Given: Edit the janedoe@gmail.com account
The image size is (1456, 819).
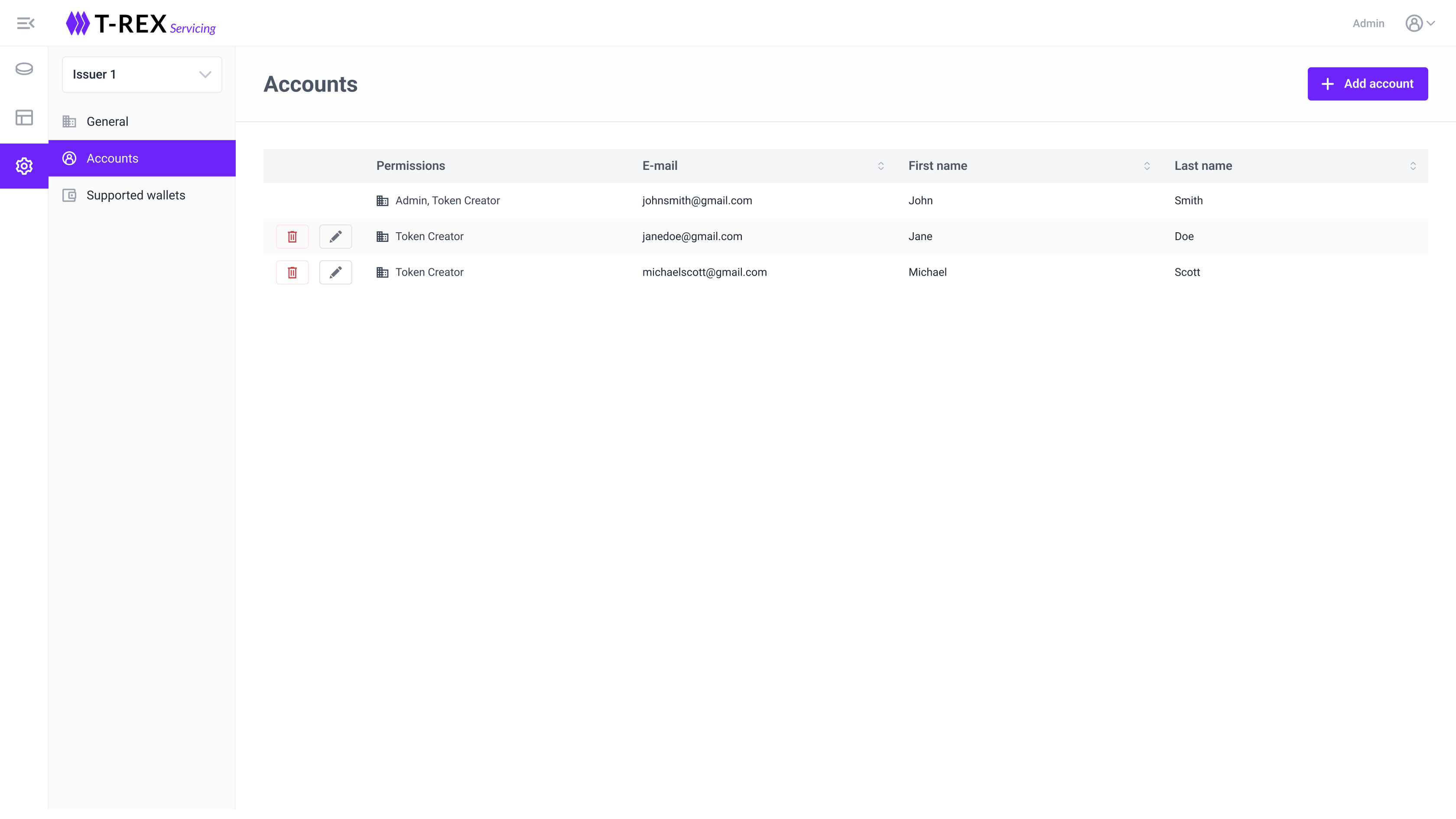Looking at the screenshot, I should 335,236.
